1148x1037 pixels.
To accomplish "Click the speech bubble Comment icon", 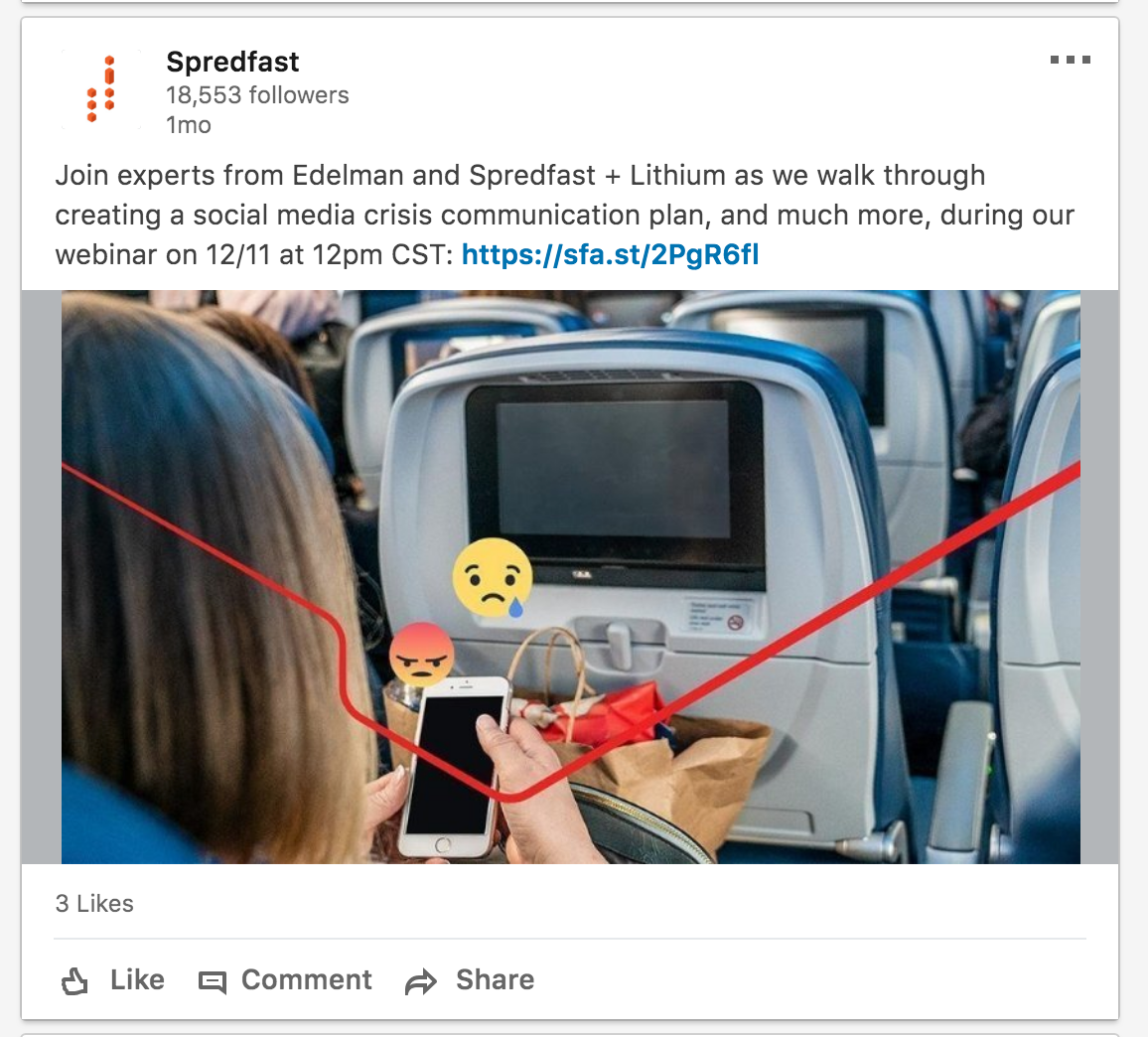I will [x=213, y=981].
